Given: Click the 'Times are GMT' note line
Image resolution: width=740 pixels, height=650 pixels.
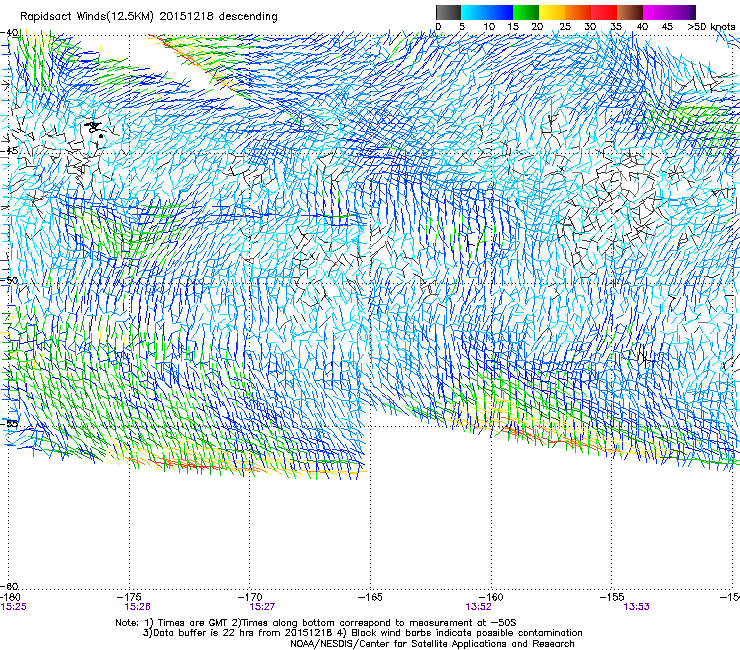Looking at the screenshot, I should coord(316,623).
